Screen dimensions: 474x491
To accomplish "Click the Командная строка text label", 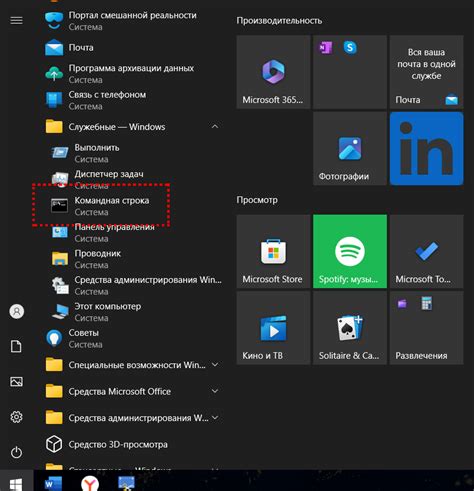I will point(112,201).
